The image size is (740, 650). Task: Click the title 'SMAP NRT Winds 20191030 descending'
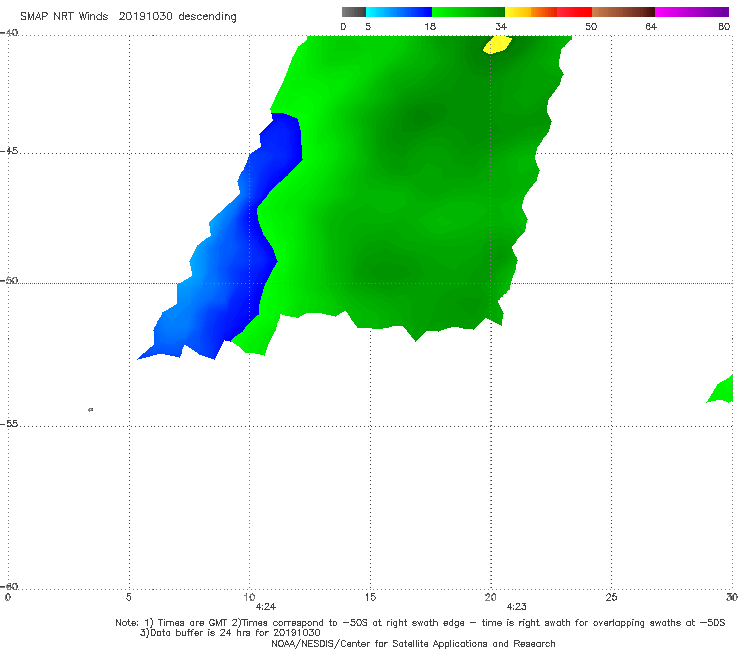128,17
